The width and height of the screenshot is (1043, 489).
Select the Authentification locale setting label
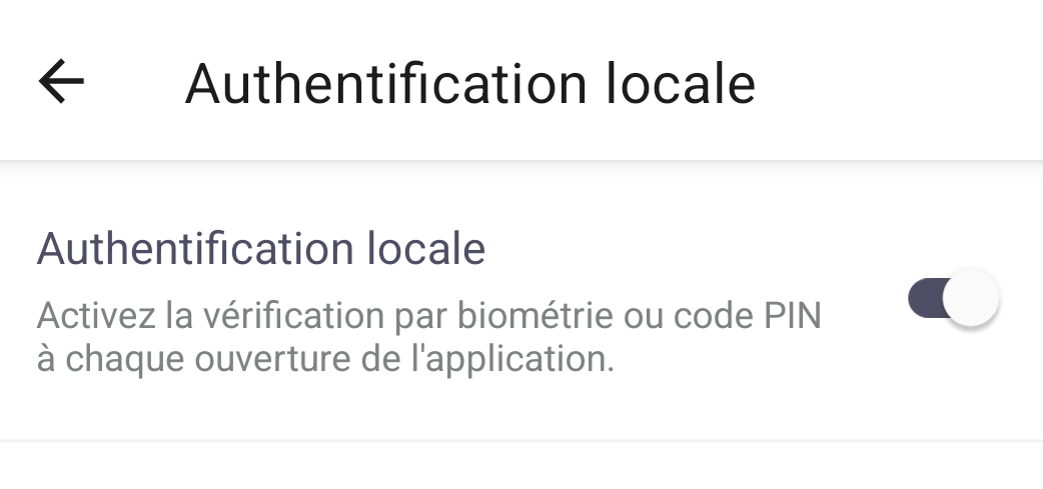(261, 249)
